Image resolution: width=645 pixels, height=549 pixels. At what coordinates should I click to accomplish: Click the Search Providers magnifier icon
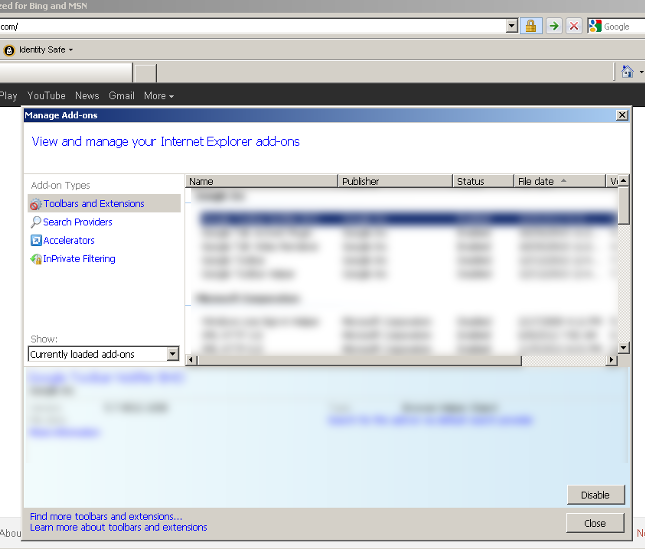click(36, 222)
